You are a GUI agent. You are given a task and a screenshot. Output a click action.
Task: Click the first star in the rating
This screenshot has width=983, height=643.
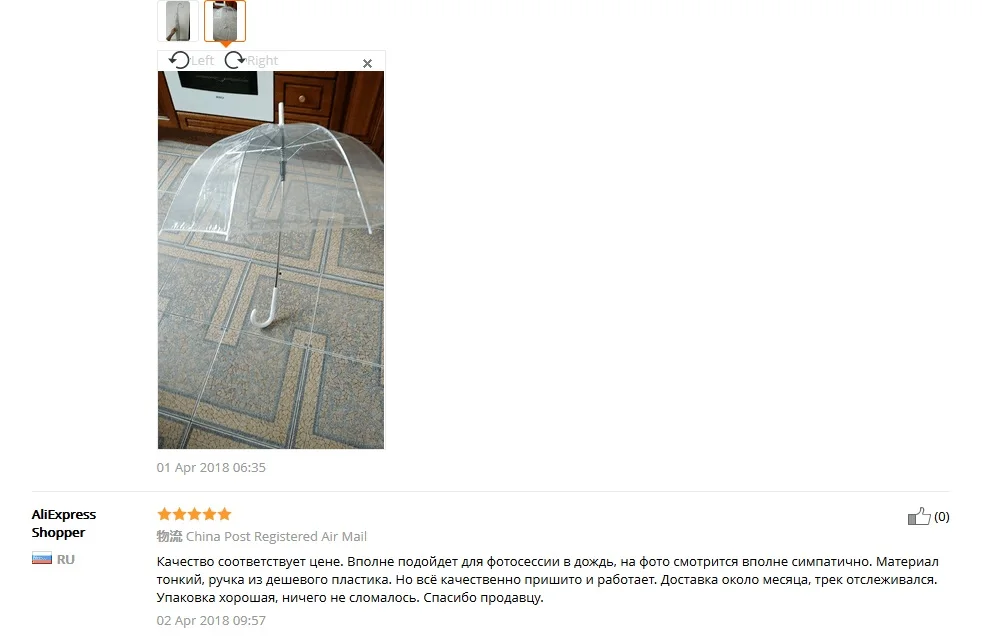click(x=164, y=515)
